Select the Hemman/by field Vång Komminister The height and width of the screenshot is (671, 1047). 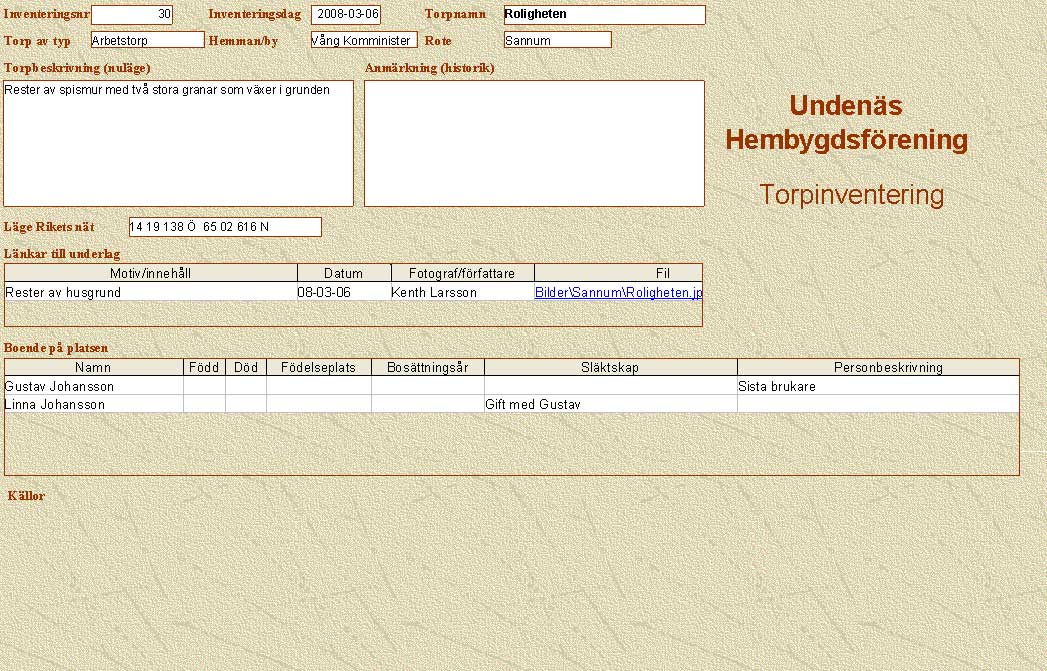pos(363,40)
